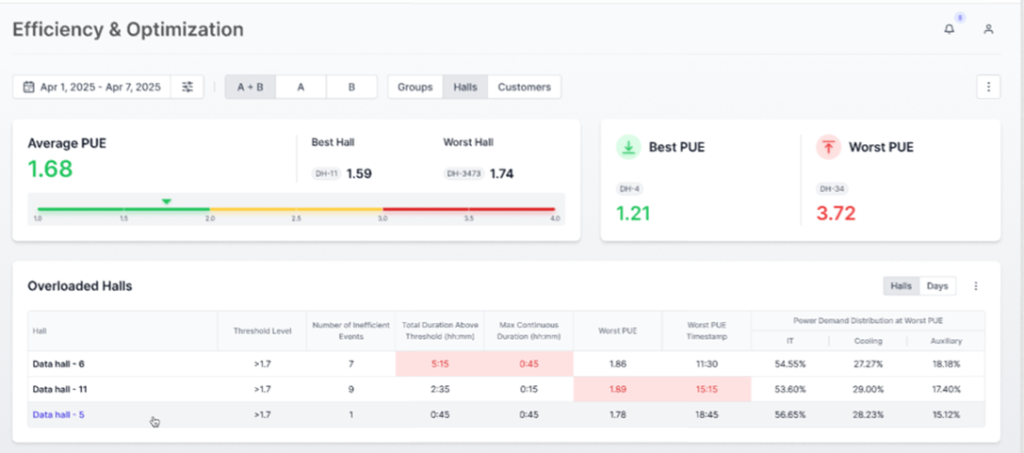
Task: Click the Worst Hall value 1.74
Action: (502, 174)
